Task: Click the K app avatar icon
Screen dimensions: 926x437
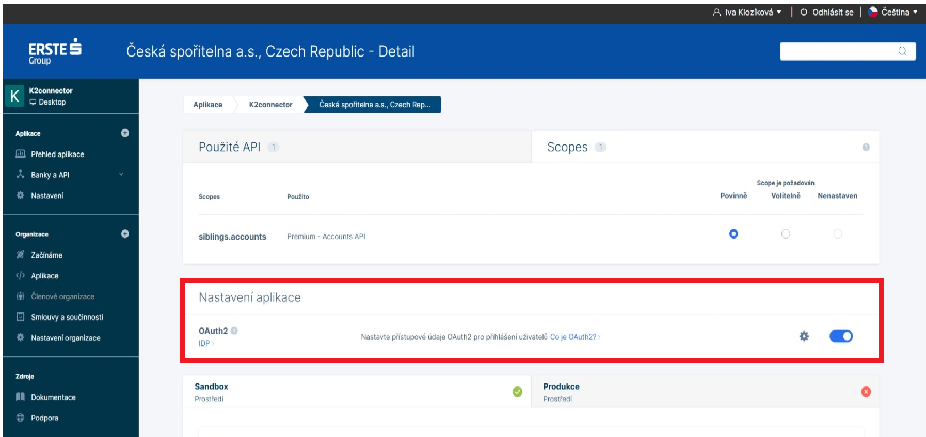Action: pos(14,96)
